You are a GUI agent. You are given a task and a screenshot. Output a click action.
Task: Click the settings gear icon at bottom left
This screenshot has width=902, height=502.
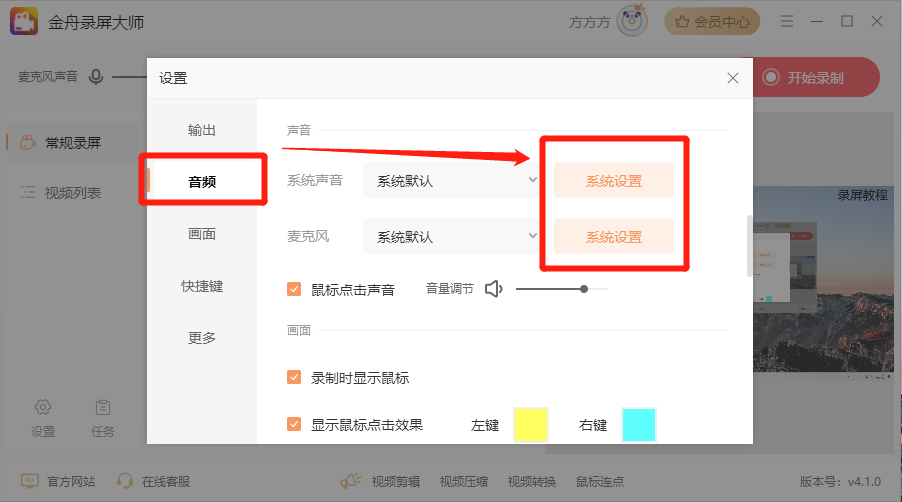click(43, 407)
